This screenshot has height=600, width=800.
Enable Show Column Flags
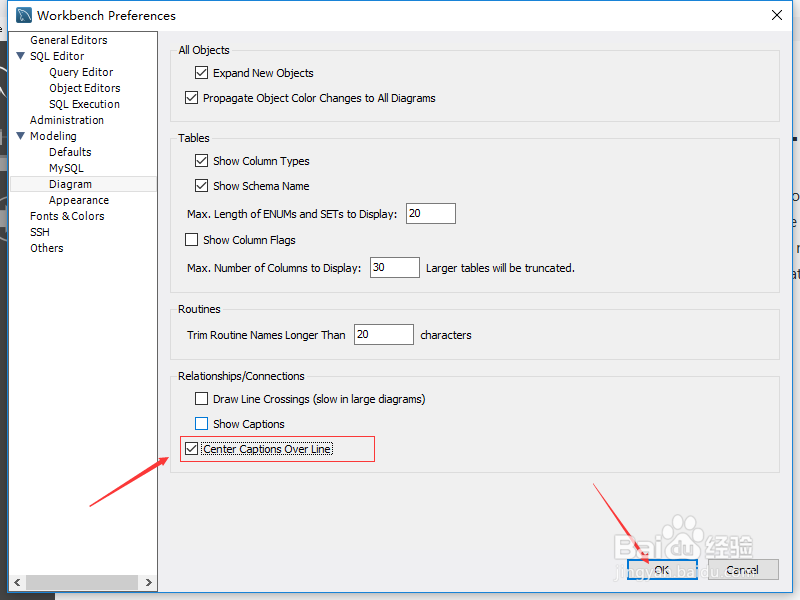(191, 240)
